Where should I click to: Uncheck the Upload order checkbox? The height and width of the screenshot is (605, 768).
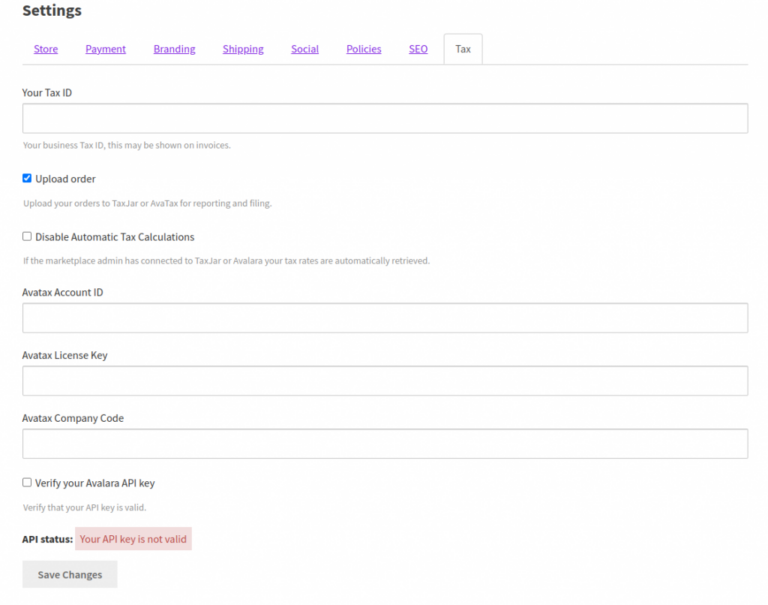pos(27,179)
